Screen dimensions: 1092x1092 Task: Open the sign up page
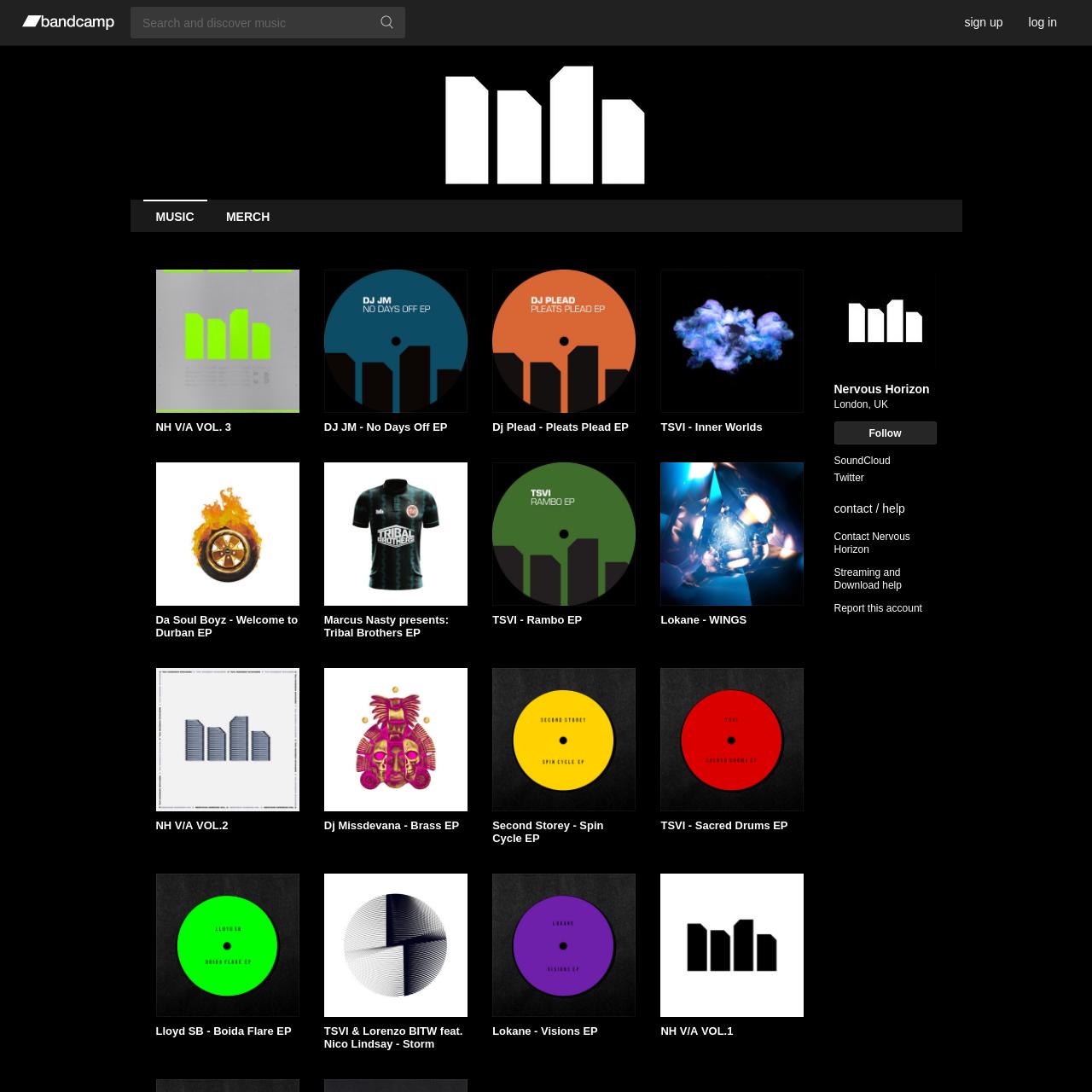tap(983, 22)
